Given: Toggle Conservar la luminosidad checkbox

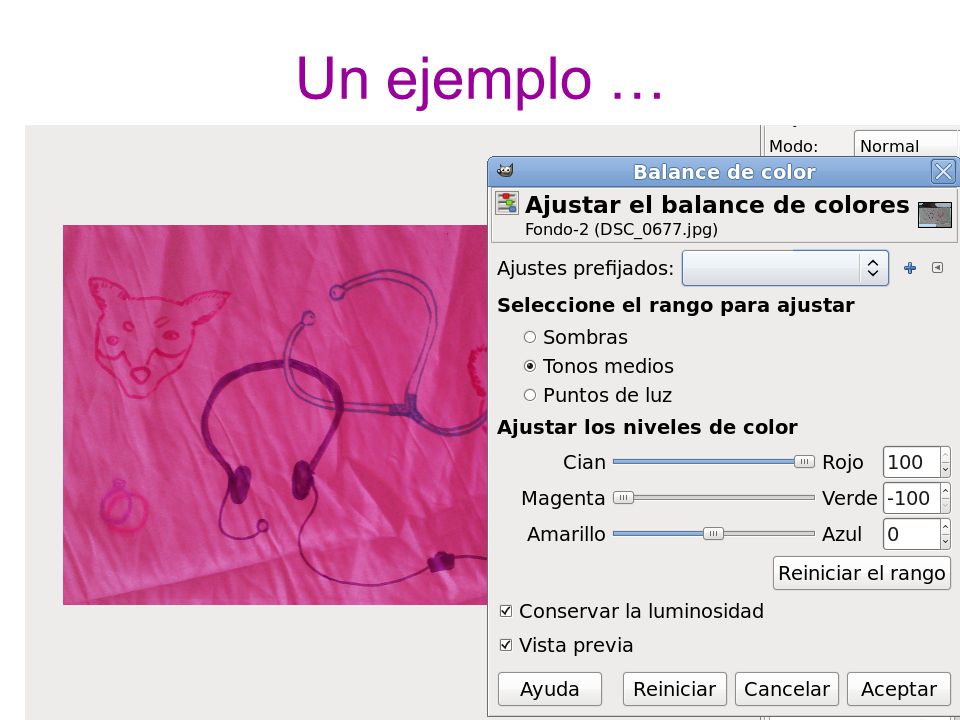Looking at the screenshot, I should tap(506, 611).
